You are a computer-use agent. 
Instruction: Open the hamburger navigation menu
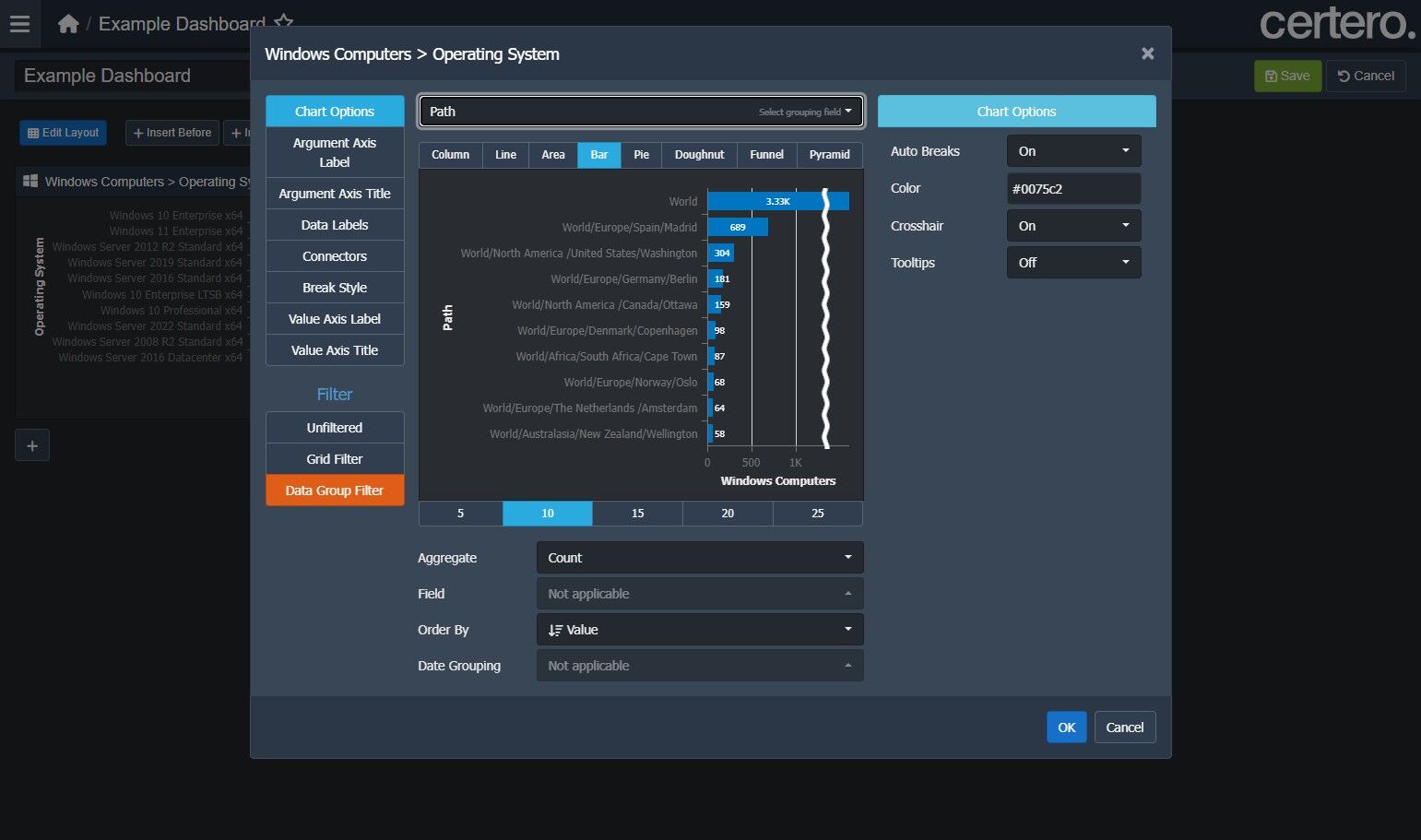pos(19,24)
